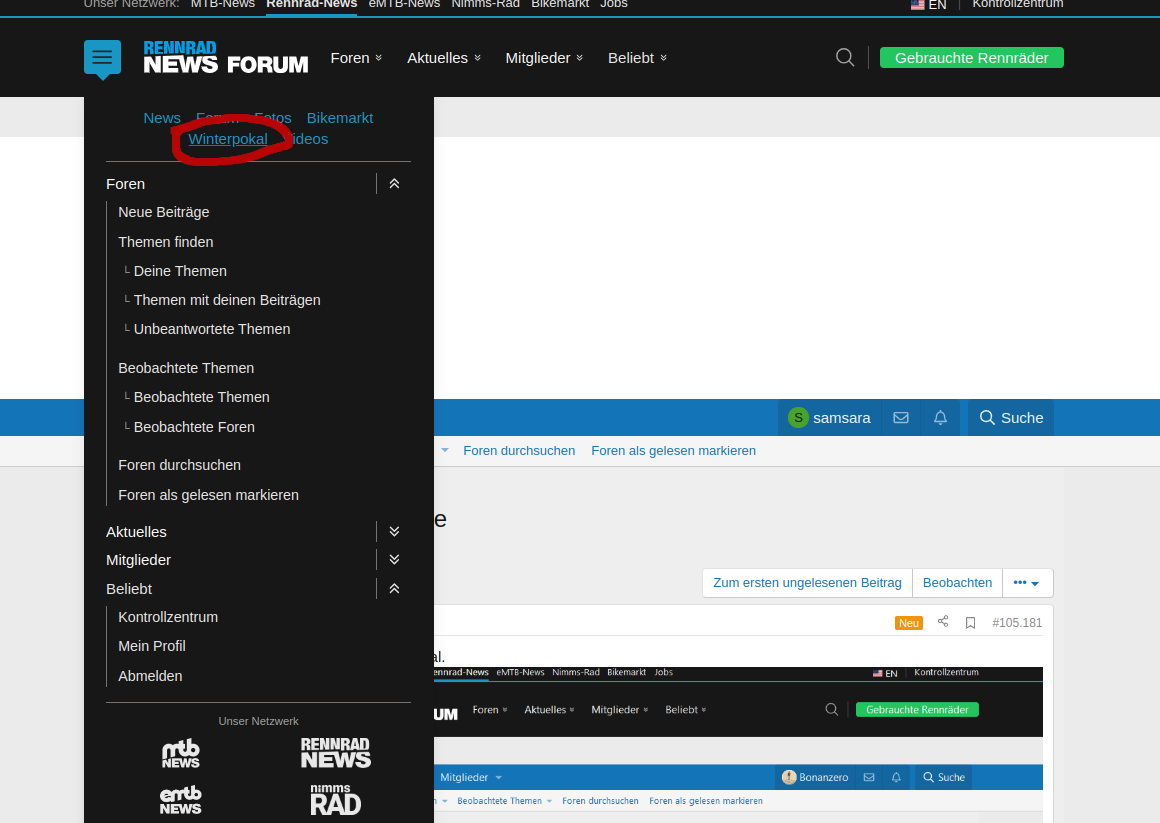
Task: Open the MTB News network logo
Action: 181,753
